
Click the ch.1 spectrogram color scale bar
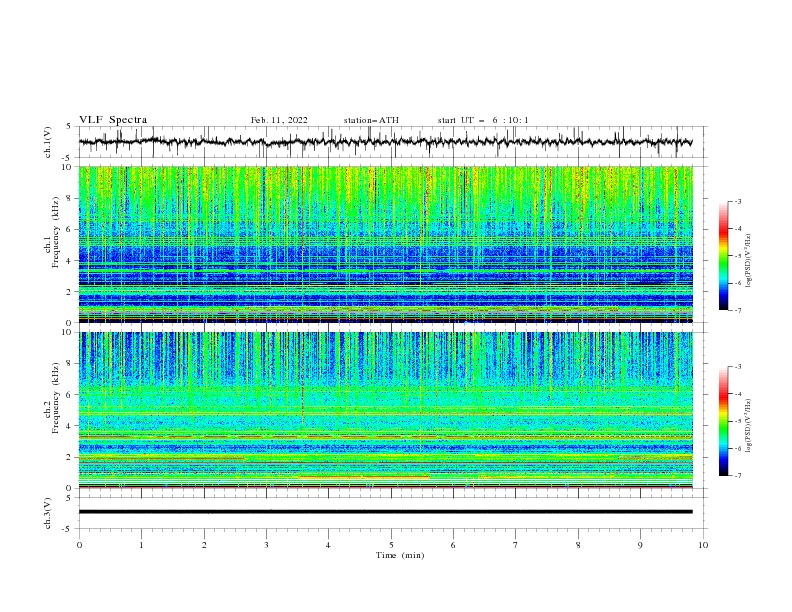click(x=723, y=256)
